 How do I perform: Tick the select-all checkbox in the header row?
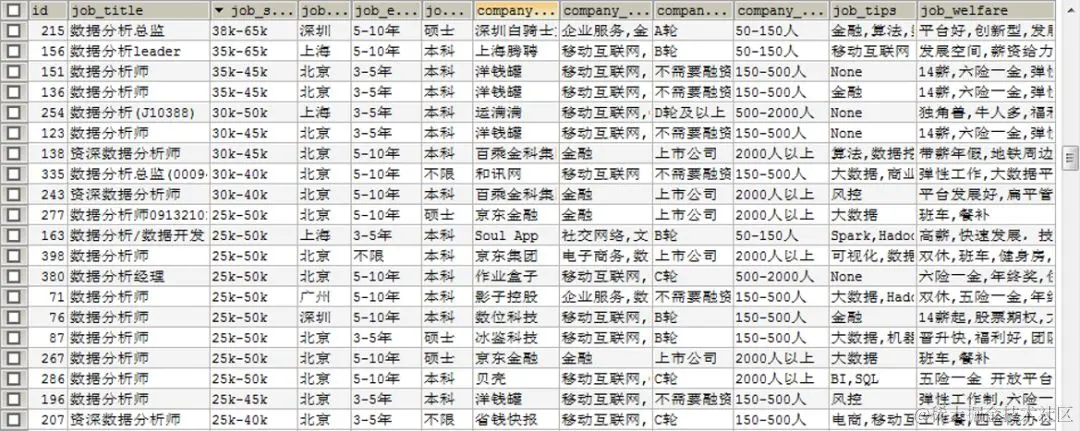pos(14,11)
